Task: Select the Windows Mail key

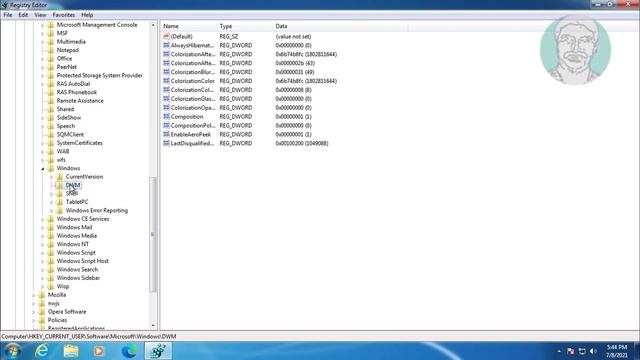Action: (74, 227)
